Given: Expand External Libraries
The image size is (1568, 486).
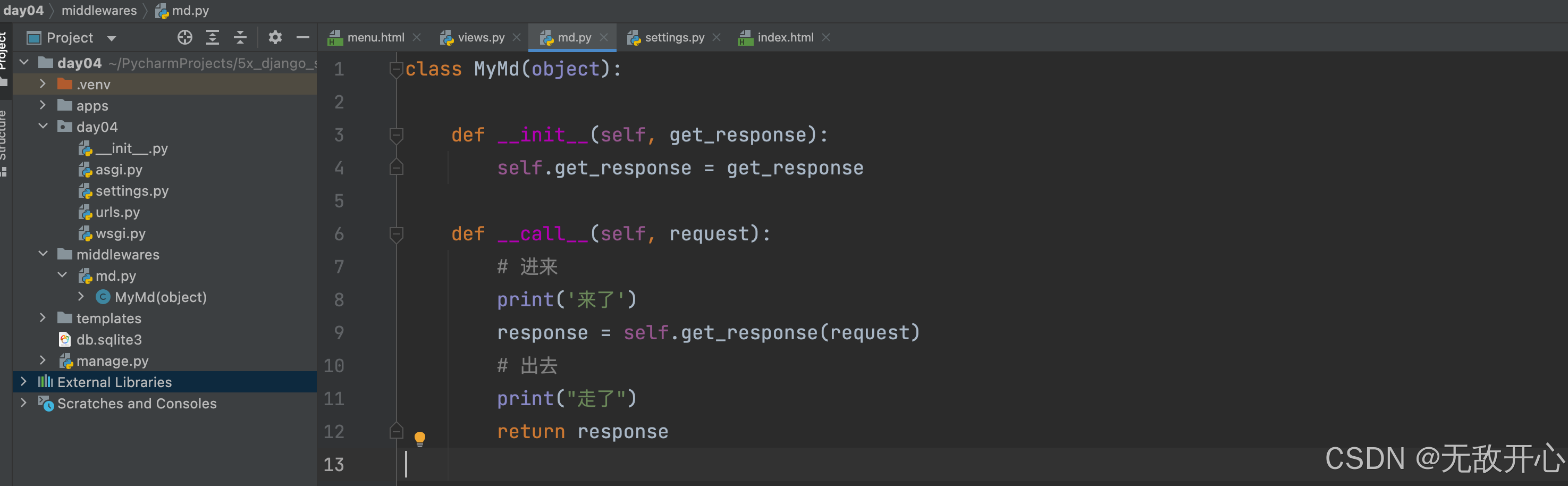Looking at the screenshot, I should point(24,382).
